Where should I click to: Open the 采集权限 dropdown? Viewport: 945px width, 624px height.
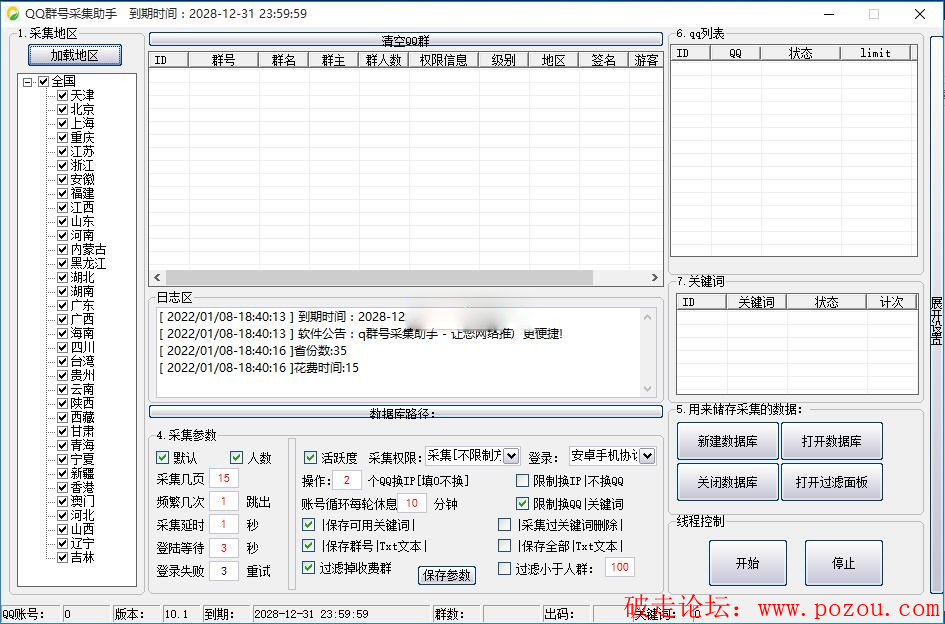coord(512,456)
